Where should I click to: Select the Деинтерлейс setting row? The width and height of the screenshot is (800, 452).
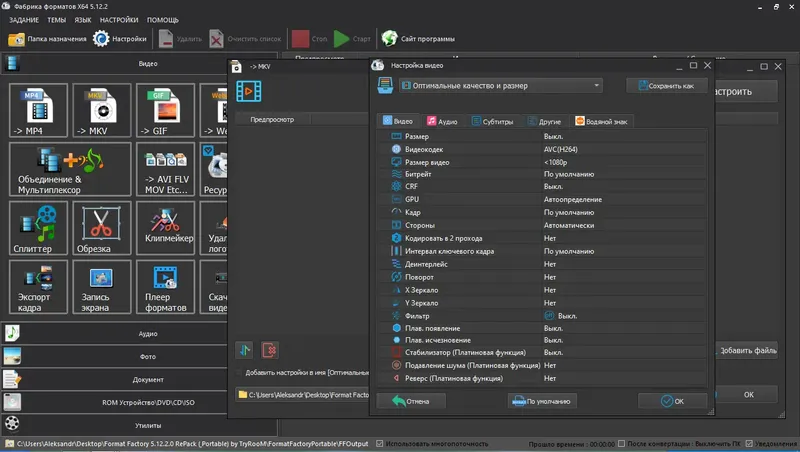click(543, 264)
